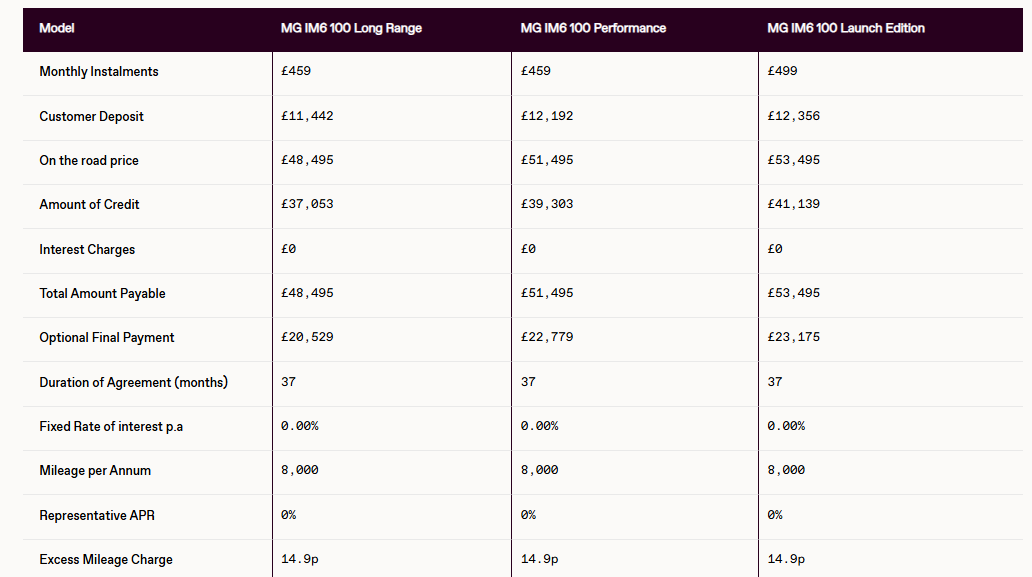Click the Total Amount Payable label
The height and width of the screenshot is (577, 1032).
pyautogui.click(x=102, y=293)
